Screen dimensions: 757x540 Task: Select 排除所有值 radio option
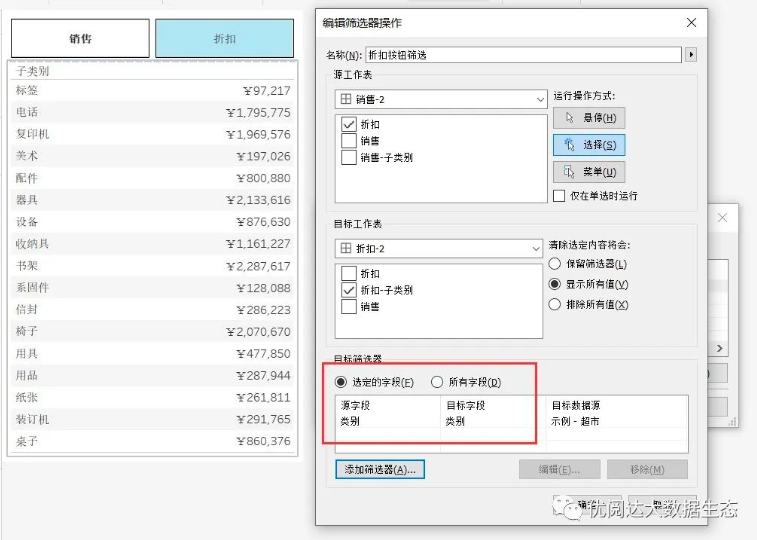556,304
